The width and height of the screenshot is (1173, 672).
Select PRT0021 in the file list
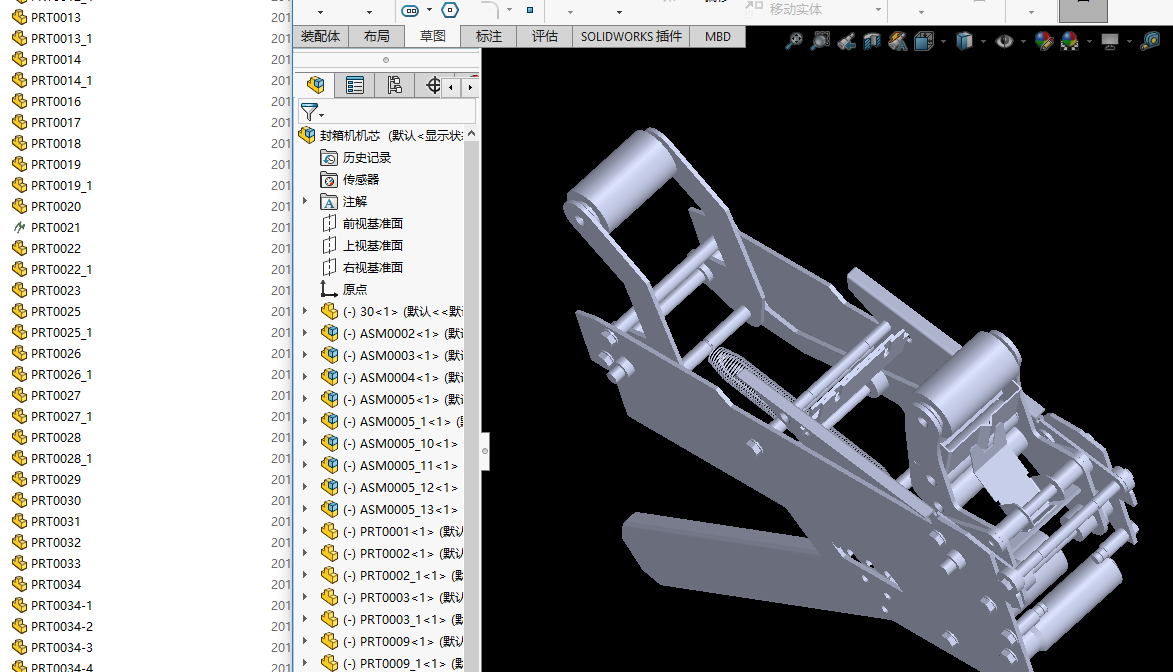(55, 227)
